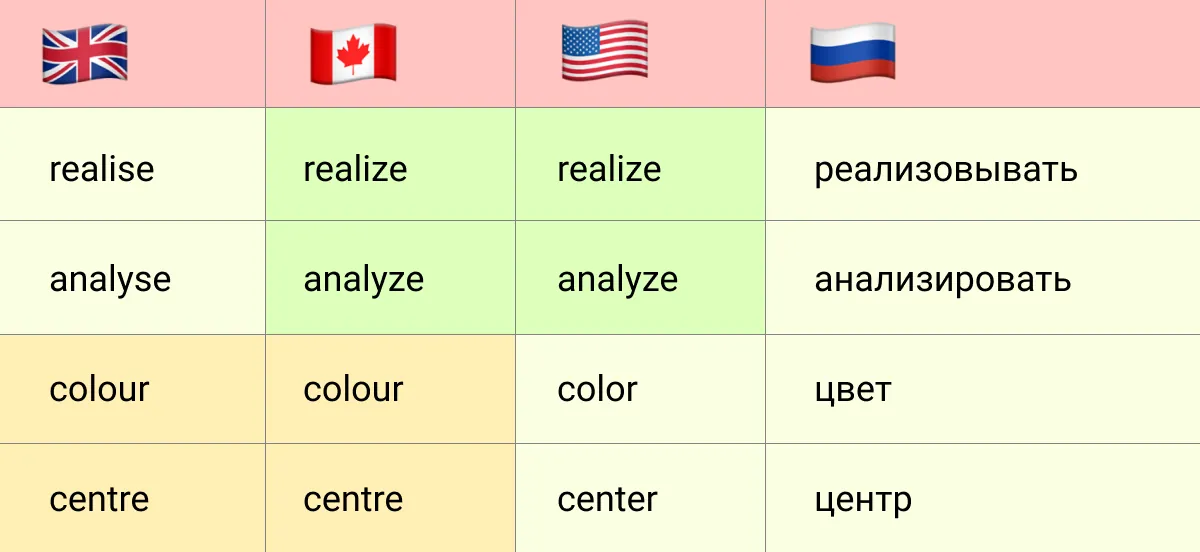Select Canadian 'analyze' cell

390,277
